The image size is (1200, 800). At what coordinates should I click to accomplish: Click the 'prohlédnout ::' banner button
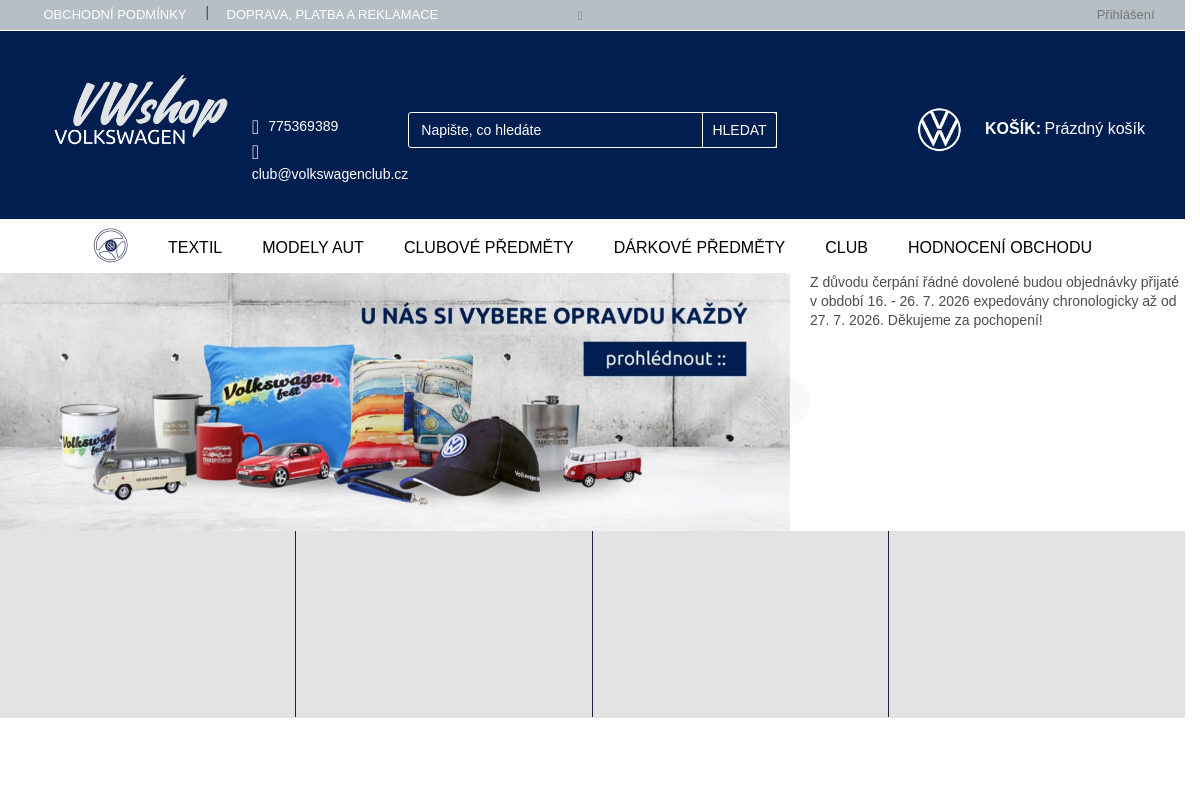(665, 359)
